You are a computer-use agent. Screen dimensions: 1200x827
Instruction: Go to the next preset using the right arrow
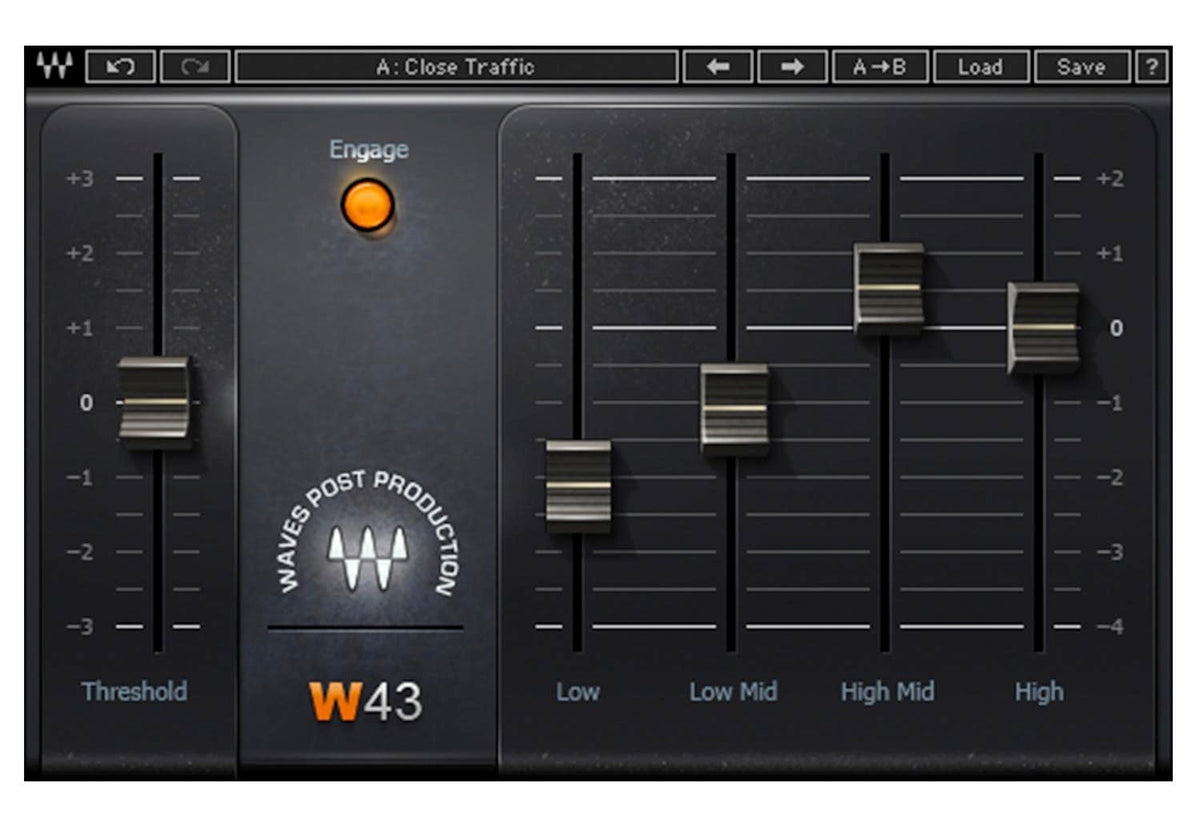point(792,67)
